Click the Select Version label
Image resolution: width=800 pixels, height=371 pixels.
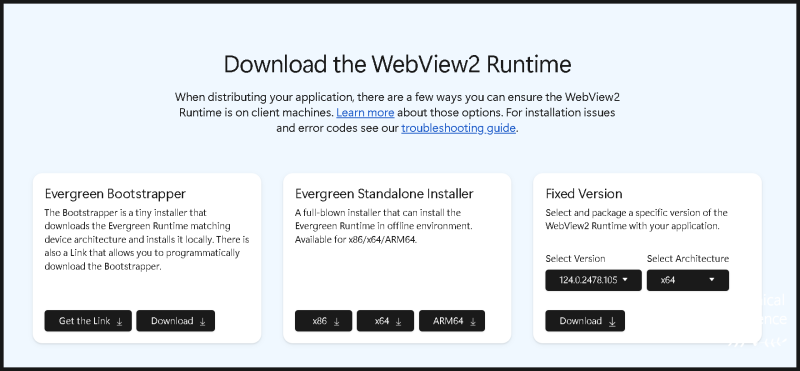(575, 259)
